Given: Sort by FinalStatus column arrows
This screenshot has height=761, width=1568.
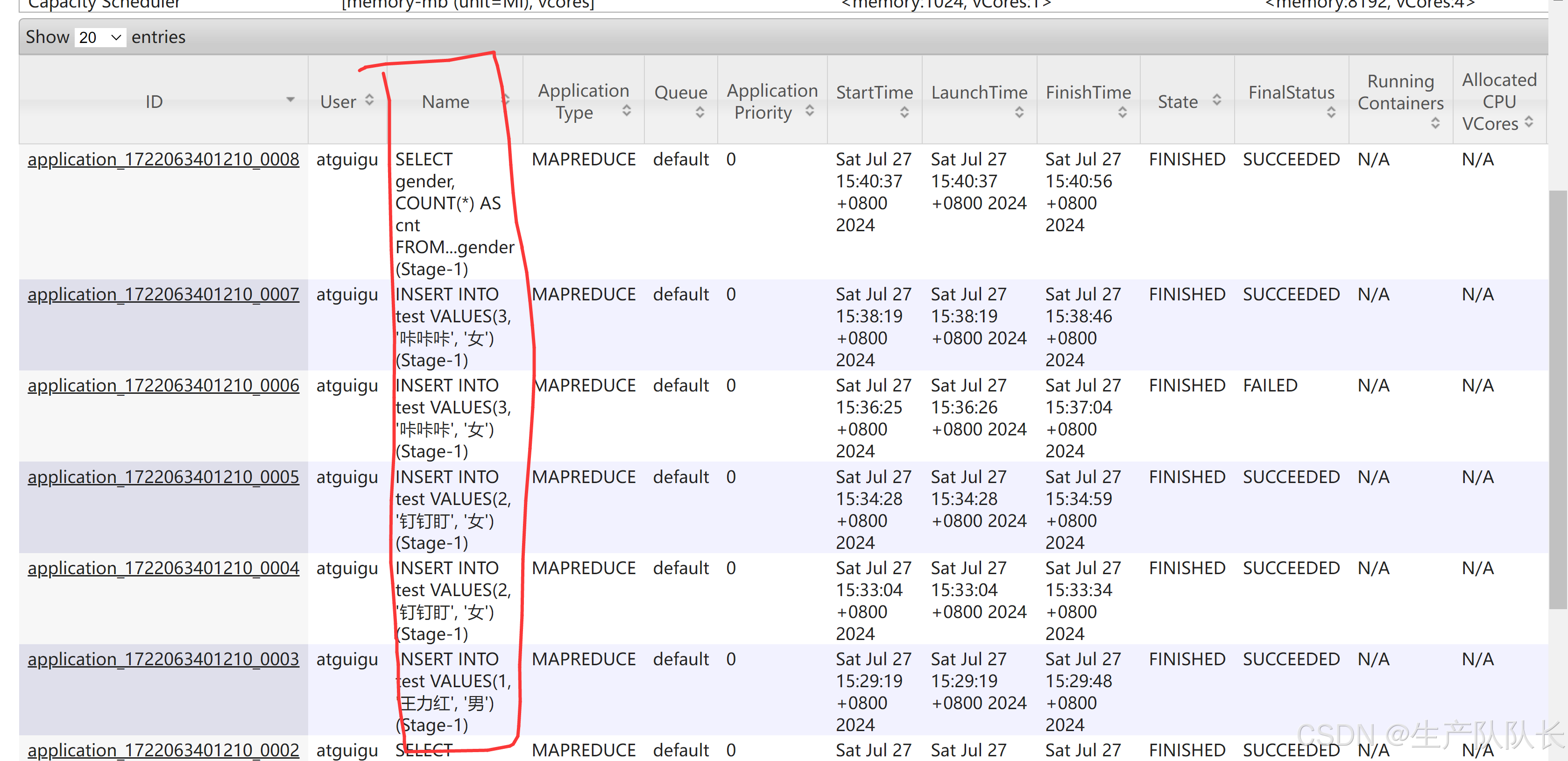Looking at the screenshot, I should (1331, 113).
